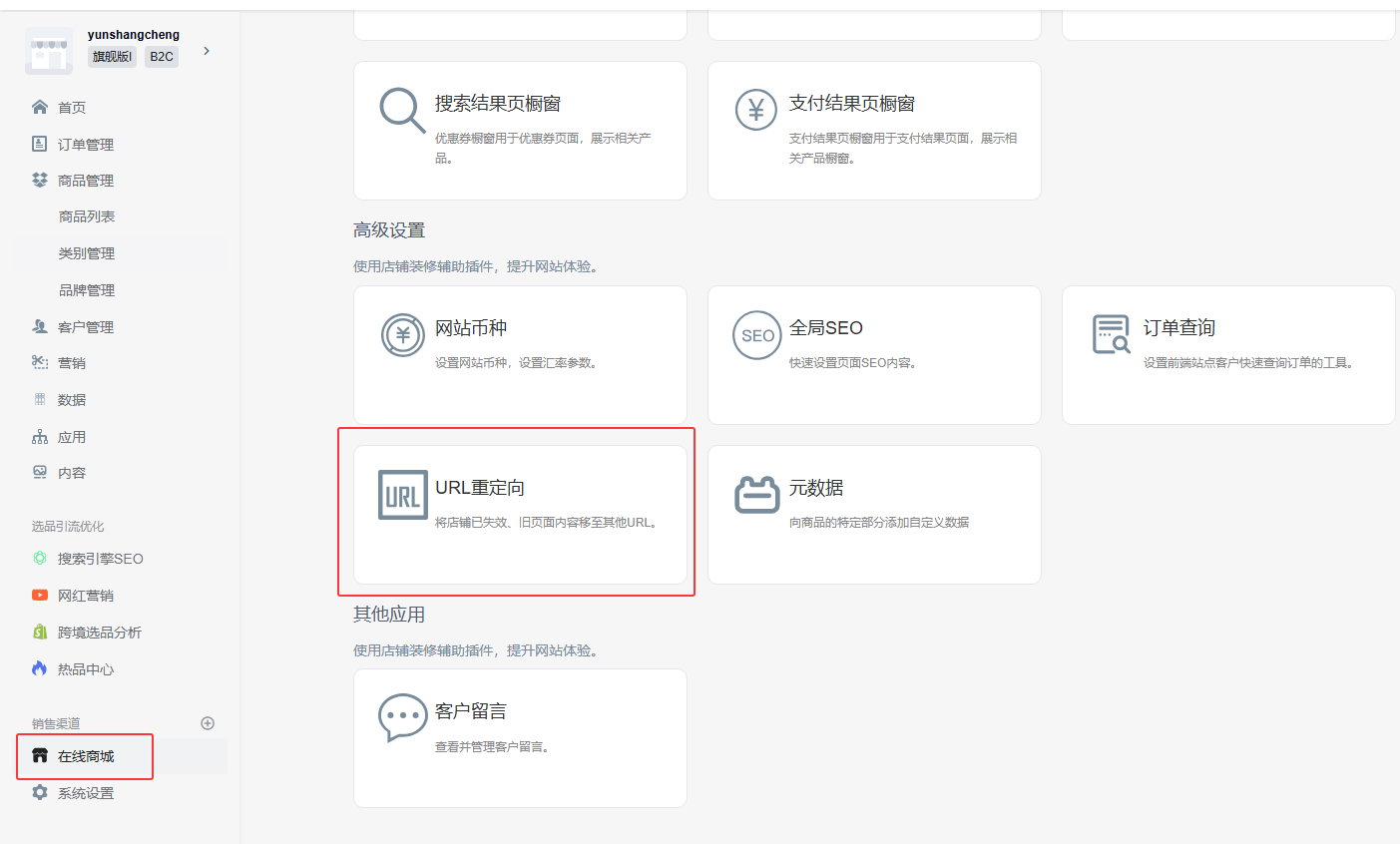
Task: Expand the yunshangcheng store switcher arrow
Action: [x=207, y=51]
